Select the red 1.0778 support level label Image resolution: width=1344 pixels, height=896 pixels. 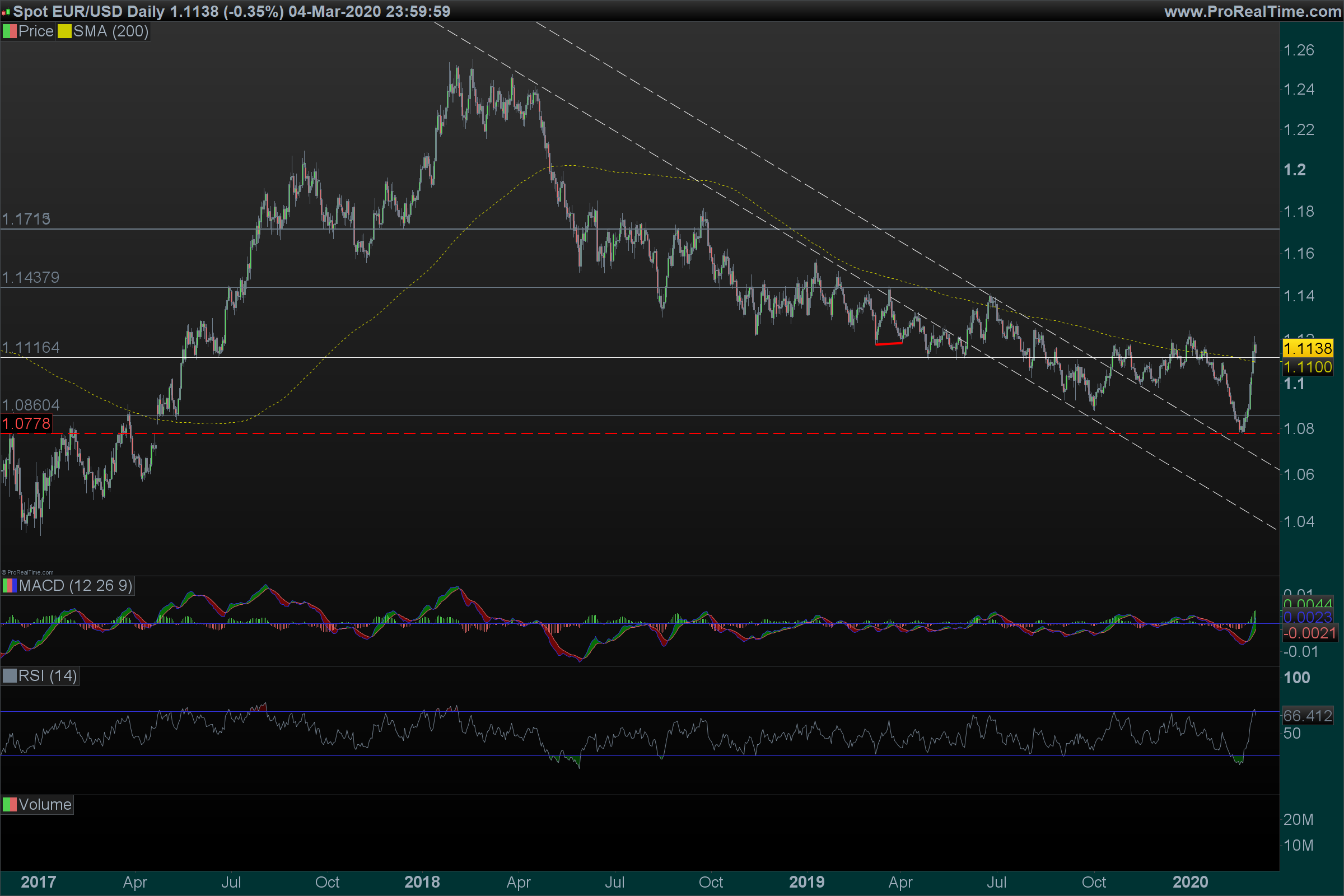click(26, 424)
